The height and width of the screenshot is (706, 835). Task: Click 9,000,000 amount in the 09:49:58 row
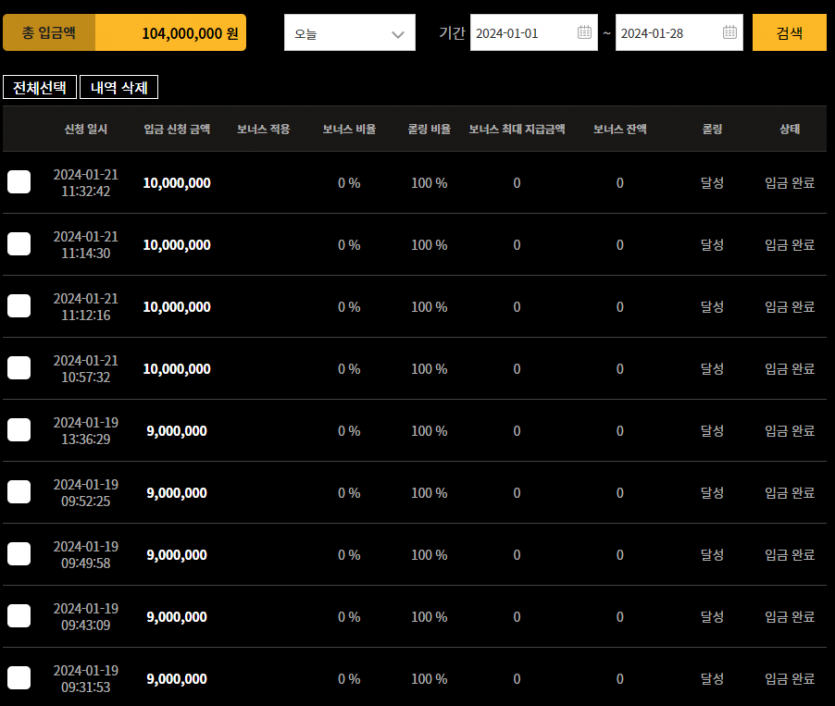pos(177,555)
